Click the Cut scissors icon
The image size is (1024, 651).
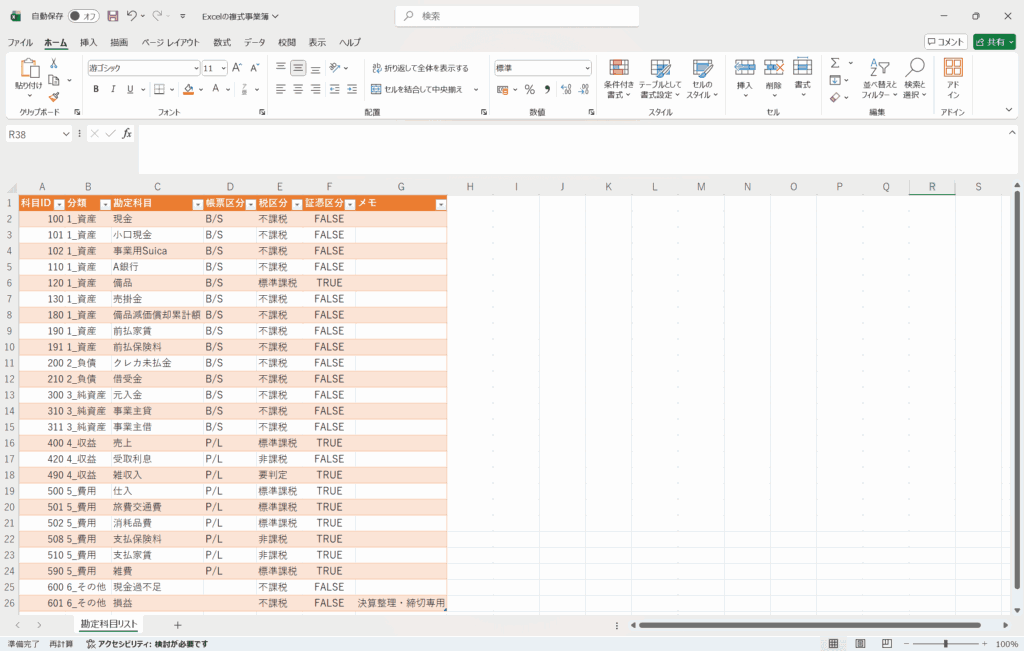click(x=54, y=63)
